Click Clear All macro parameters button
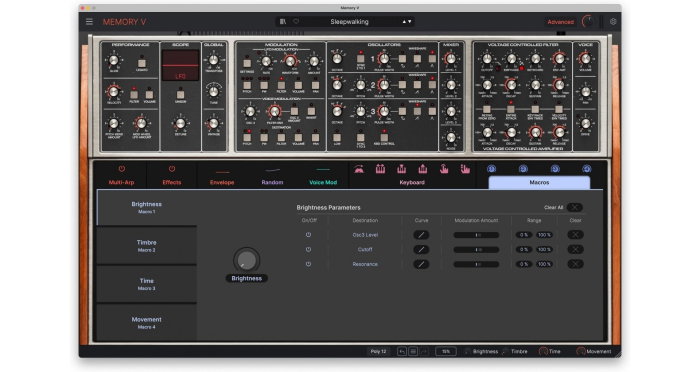The height and width of the screenshot is (372, 700). (x=575, y=207)
